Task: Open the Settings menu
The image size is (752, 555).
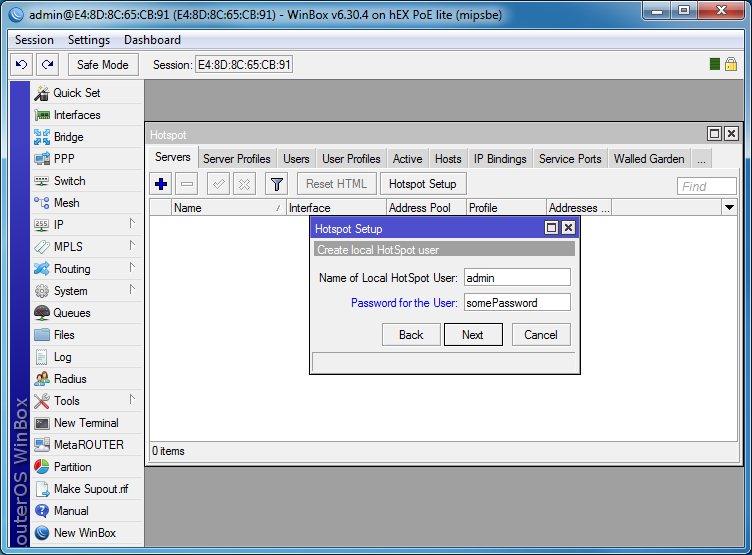Action: [89, 40]
